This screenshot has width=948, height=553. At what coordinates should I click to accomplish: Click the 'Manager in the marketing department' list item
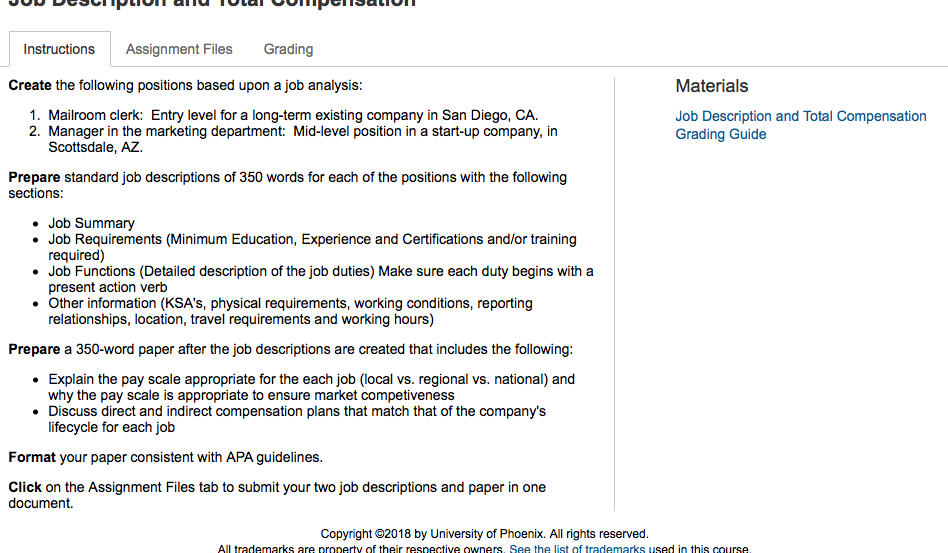coord(303,139)
